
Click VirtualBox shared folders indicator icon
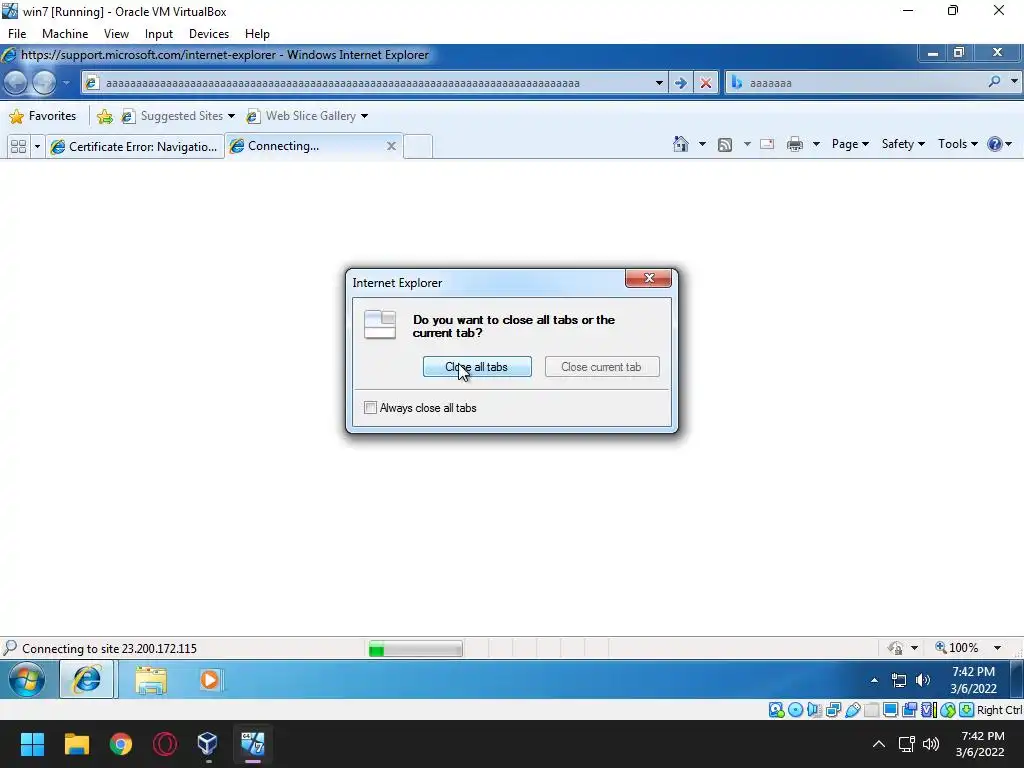[871, 710]
